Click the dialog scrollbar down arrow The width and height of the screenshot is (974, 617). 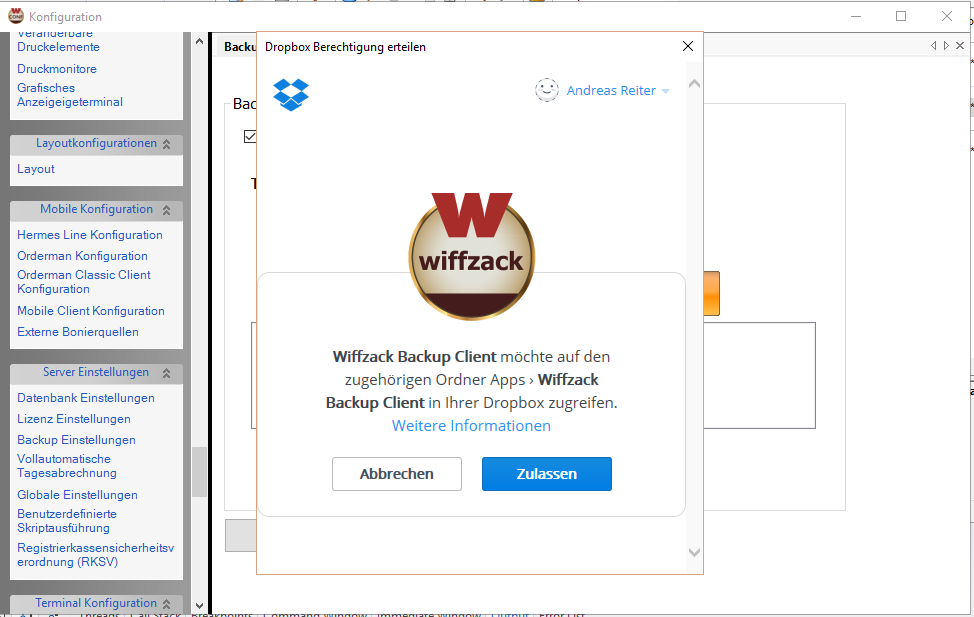click(695, 552)
